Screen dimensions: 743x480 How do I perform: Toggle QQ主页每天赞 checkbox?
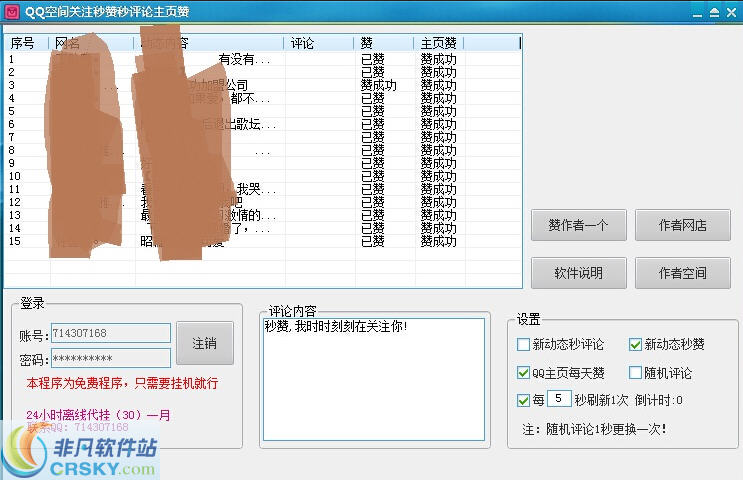(x=524, y=373)
